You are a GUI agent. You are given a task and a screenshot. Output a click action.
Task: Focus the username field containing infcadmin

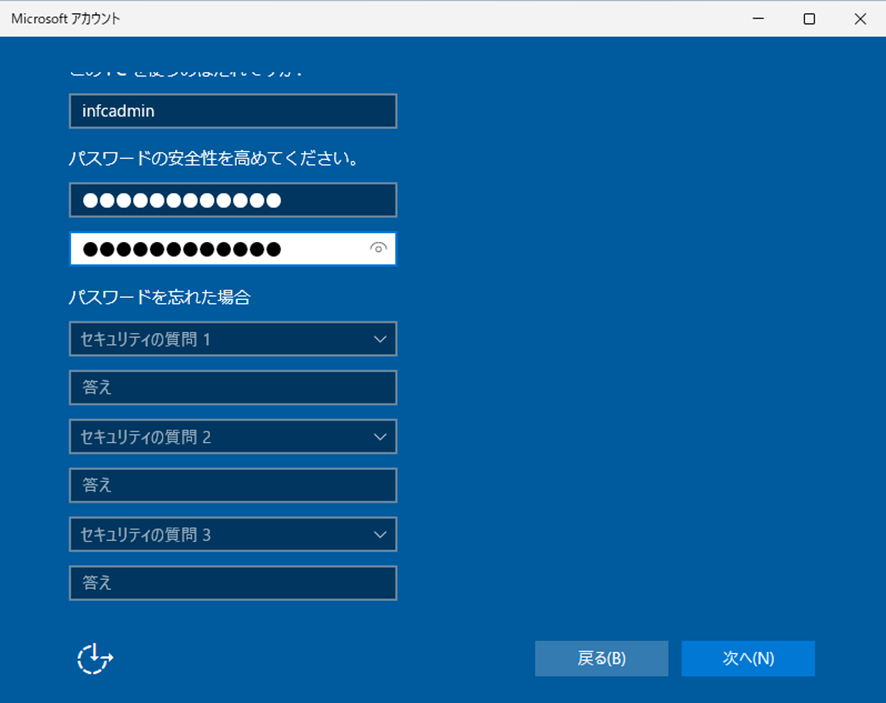pyautogui.click(x=233, y=111)
